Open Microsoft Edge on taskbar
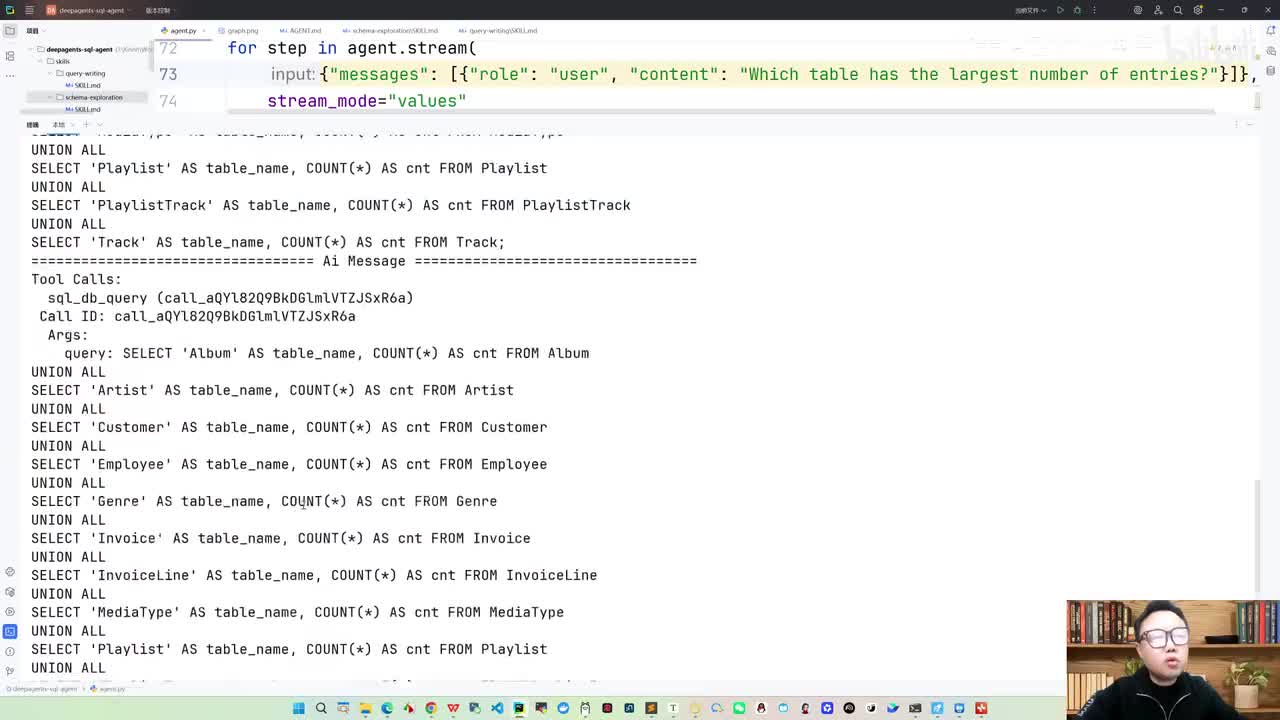1280x720 pixels. click(387, 708)
